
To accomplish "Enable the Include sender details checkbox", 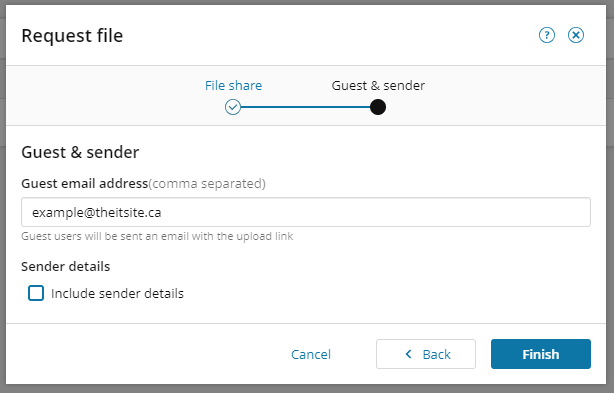I will (x=36, y=293).
